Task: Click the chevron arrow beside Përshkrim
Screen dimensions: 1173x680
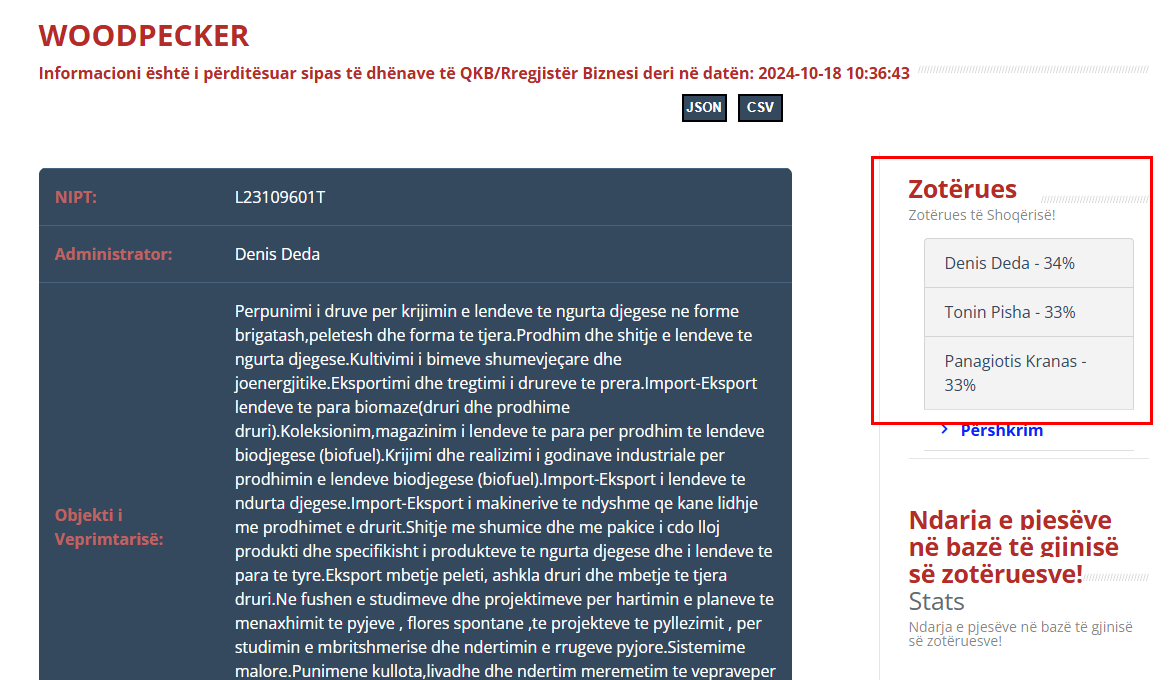Action: (944, 430)
